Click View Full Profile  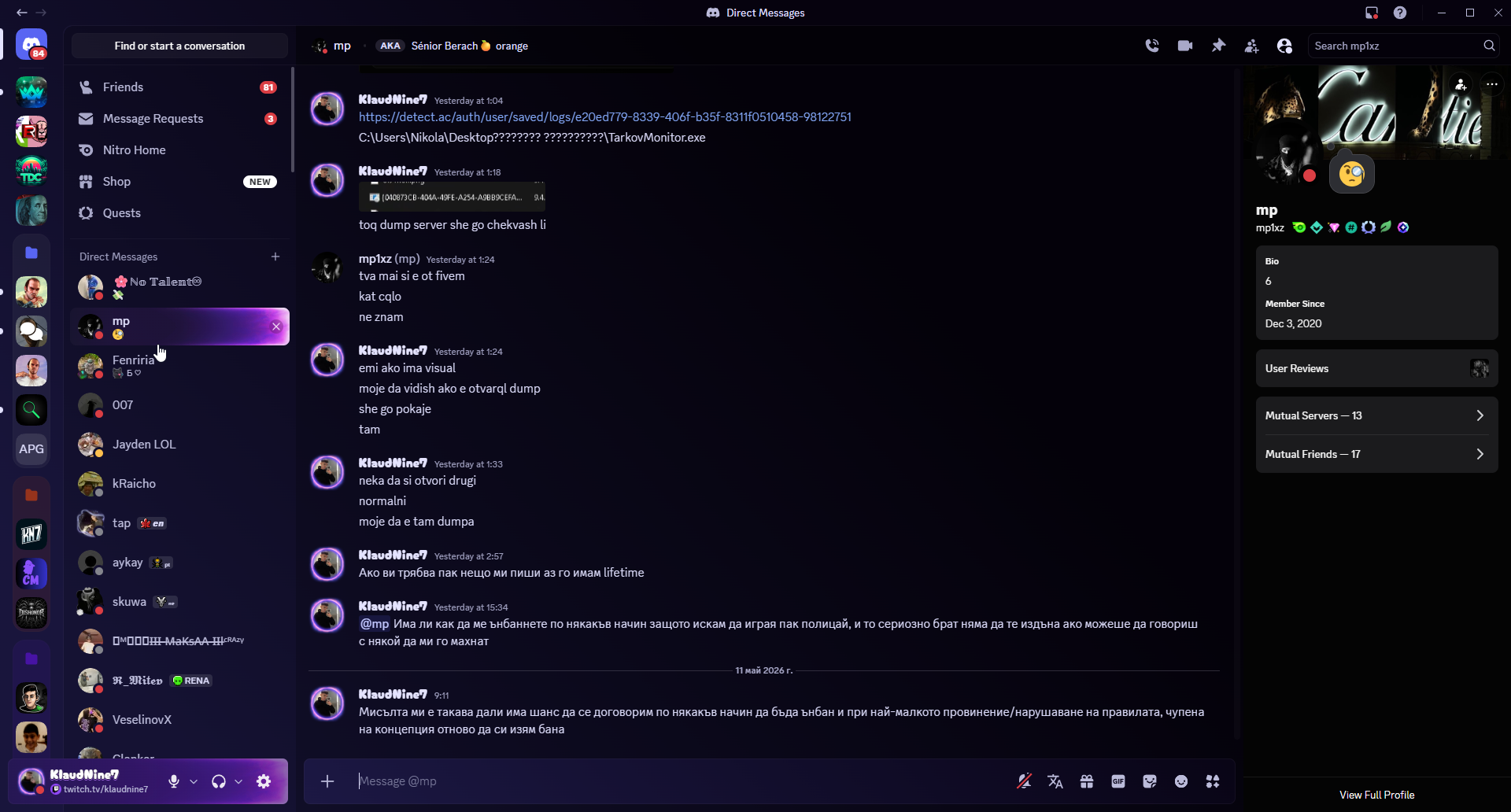click(1376, 795)
